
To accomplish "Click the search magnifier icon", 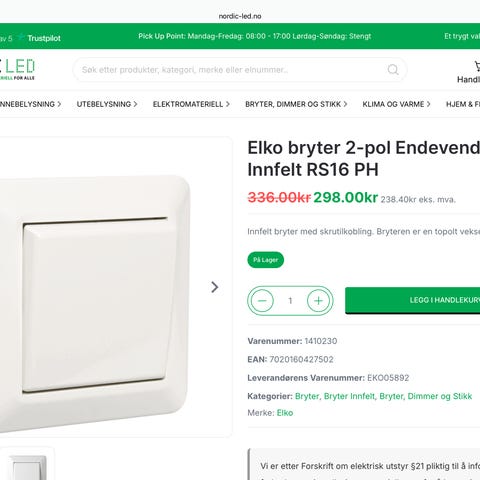I will tap(393, 69).
